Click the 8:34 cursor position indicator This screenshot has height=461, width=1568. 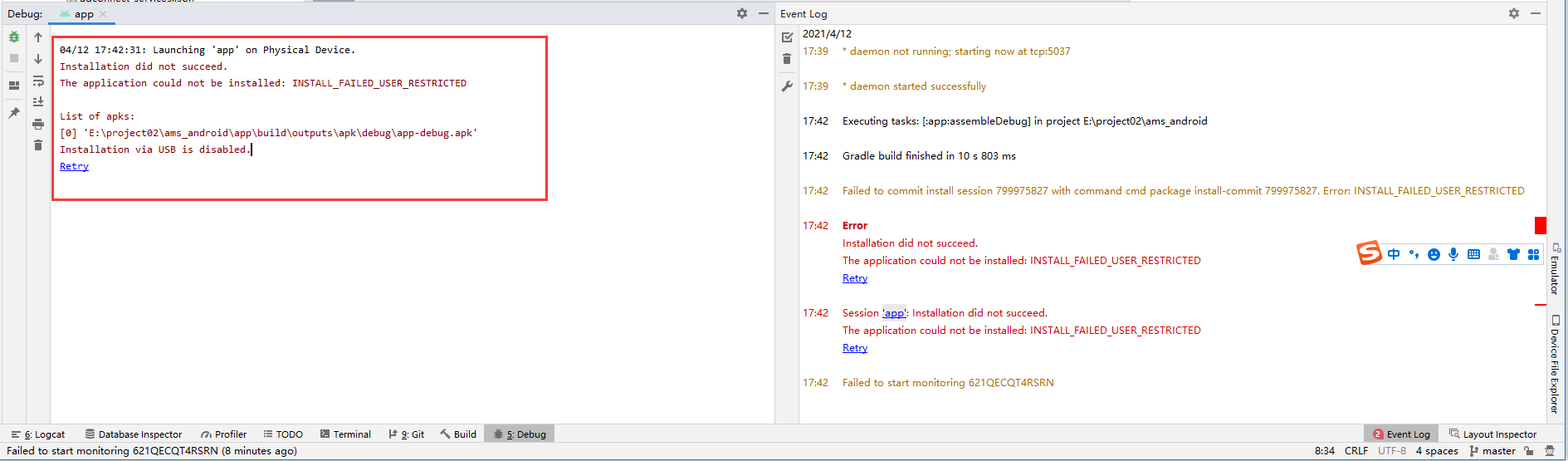point(1325,451)
